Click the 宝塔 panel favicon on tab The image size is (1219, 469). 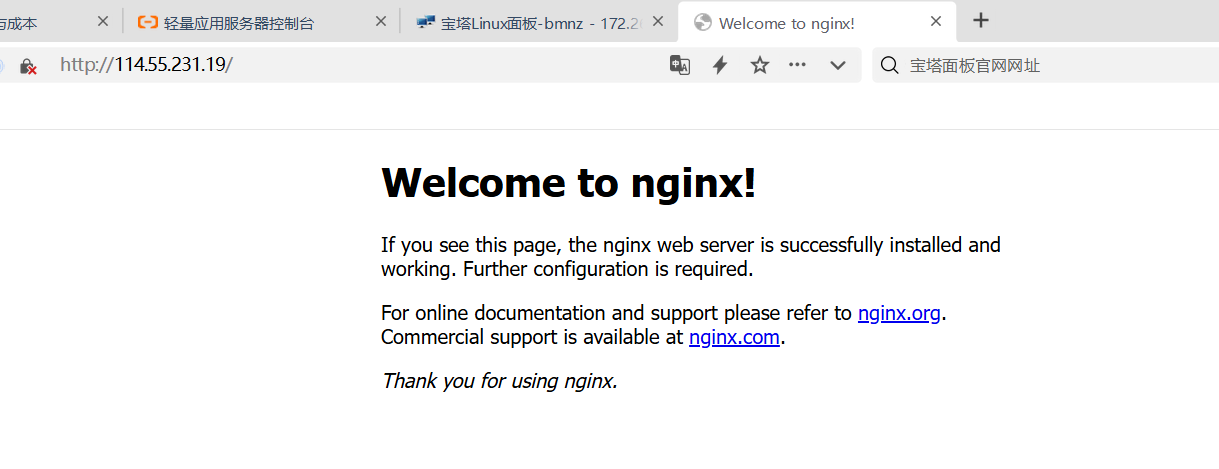click(425, 21)
